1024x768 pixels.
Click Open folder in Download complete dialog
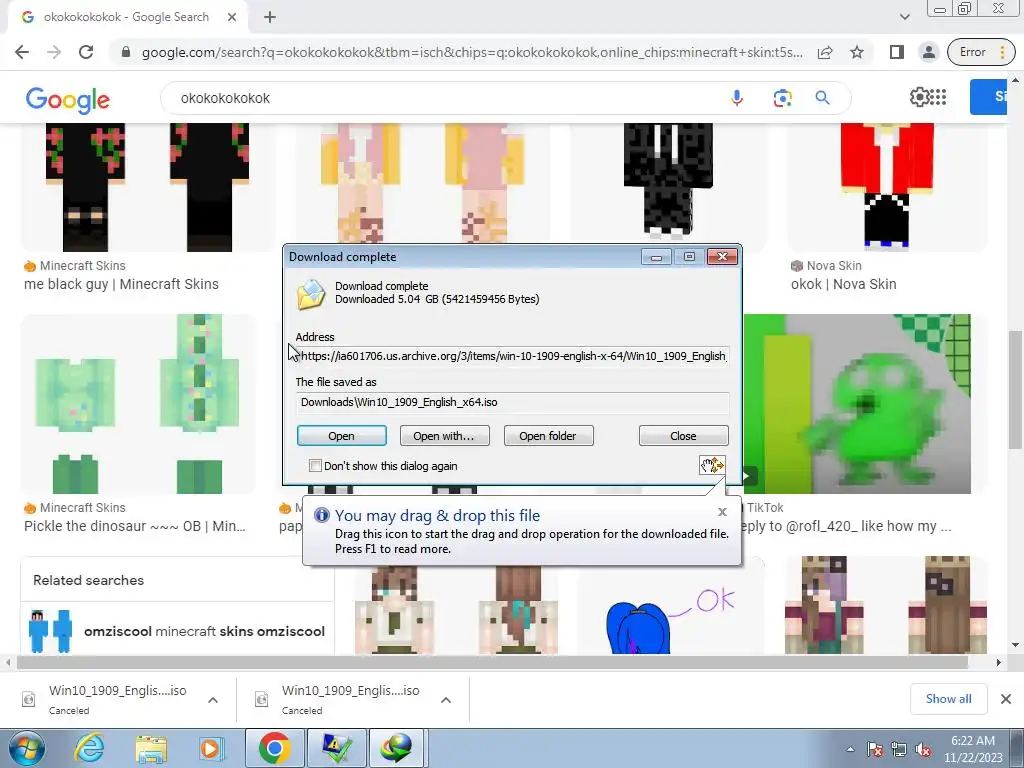pyautogui.click(x=548, y=436)
